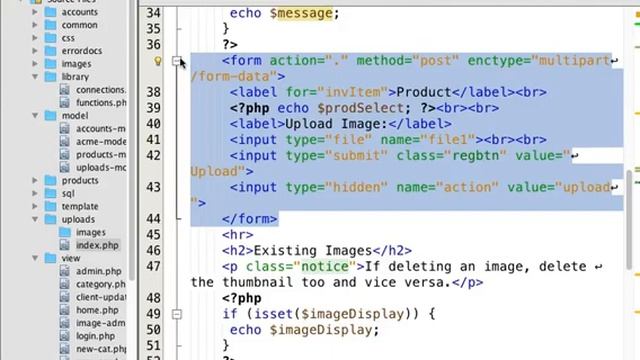640x360 pixels.
Task: Click the uploads folder icon
Action: pyautogui.click(x=51, y=220)
